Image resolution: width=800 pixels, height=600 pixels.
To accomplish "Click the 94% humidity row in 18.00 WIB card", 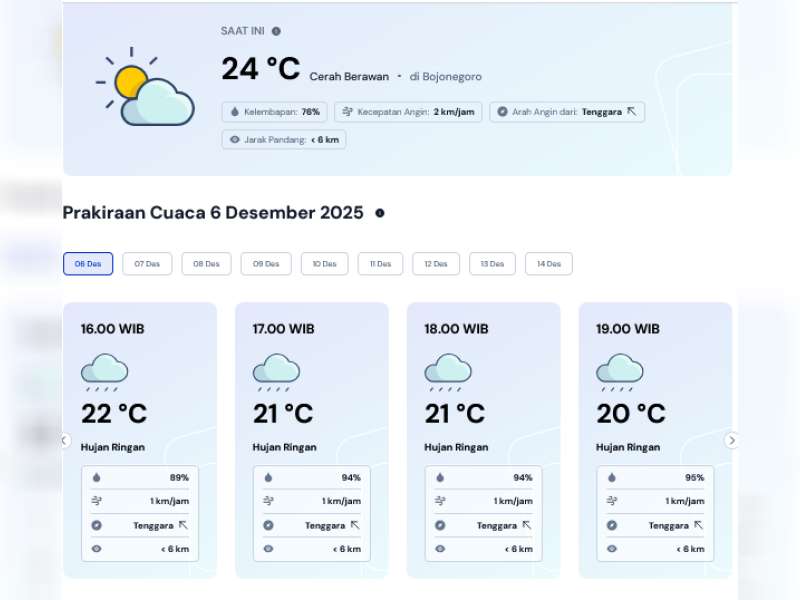I will pyautogui.click(x=484, y=477).
